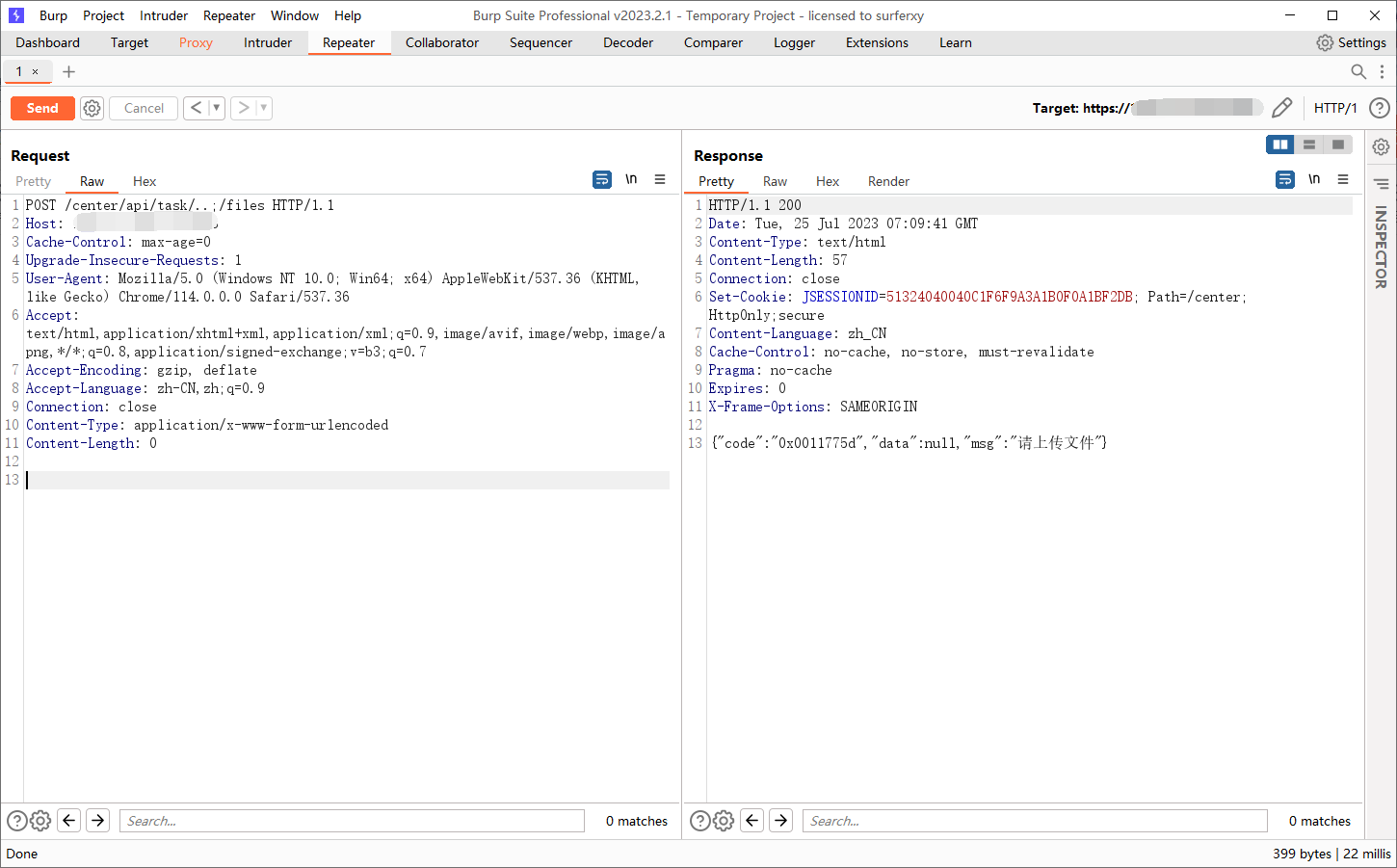Jump to previous Response search match
This screenshot has height=868, width=1397.
click(752, 821)
